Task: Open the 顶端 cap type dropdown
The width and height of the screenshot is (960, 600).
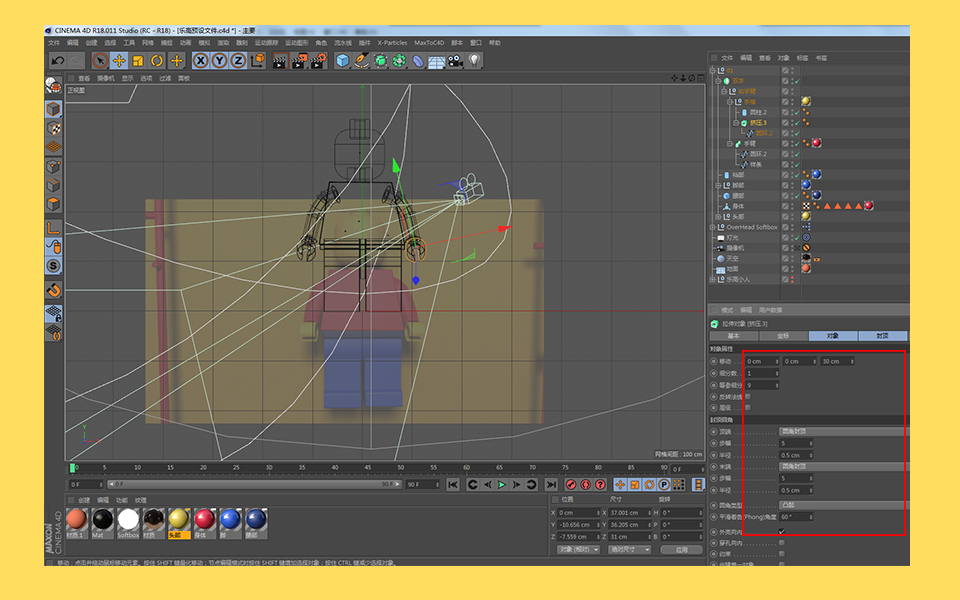Action: pos(844,432)
